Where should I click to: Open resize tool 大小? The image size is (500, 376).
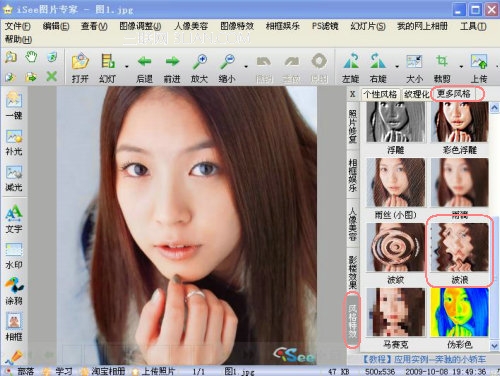[414, 68]
